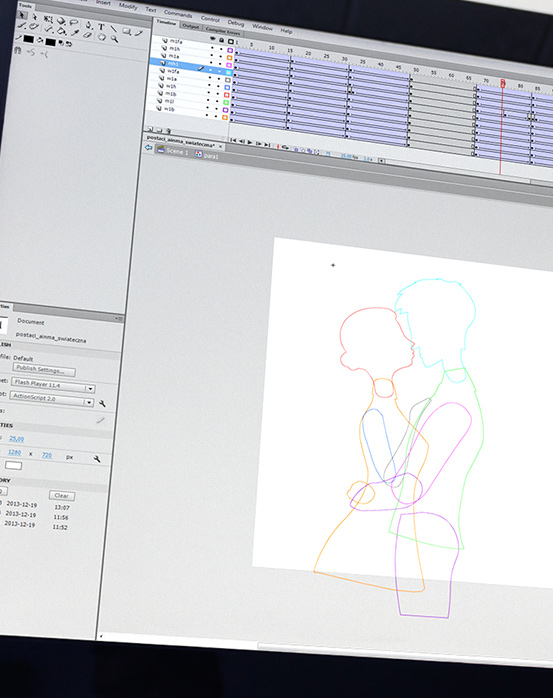The height and width of the screenshot is (698, 553).
Task: Select the Brush tool
Action: point(21,25)
